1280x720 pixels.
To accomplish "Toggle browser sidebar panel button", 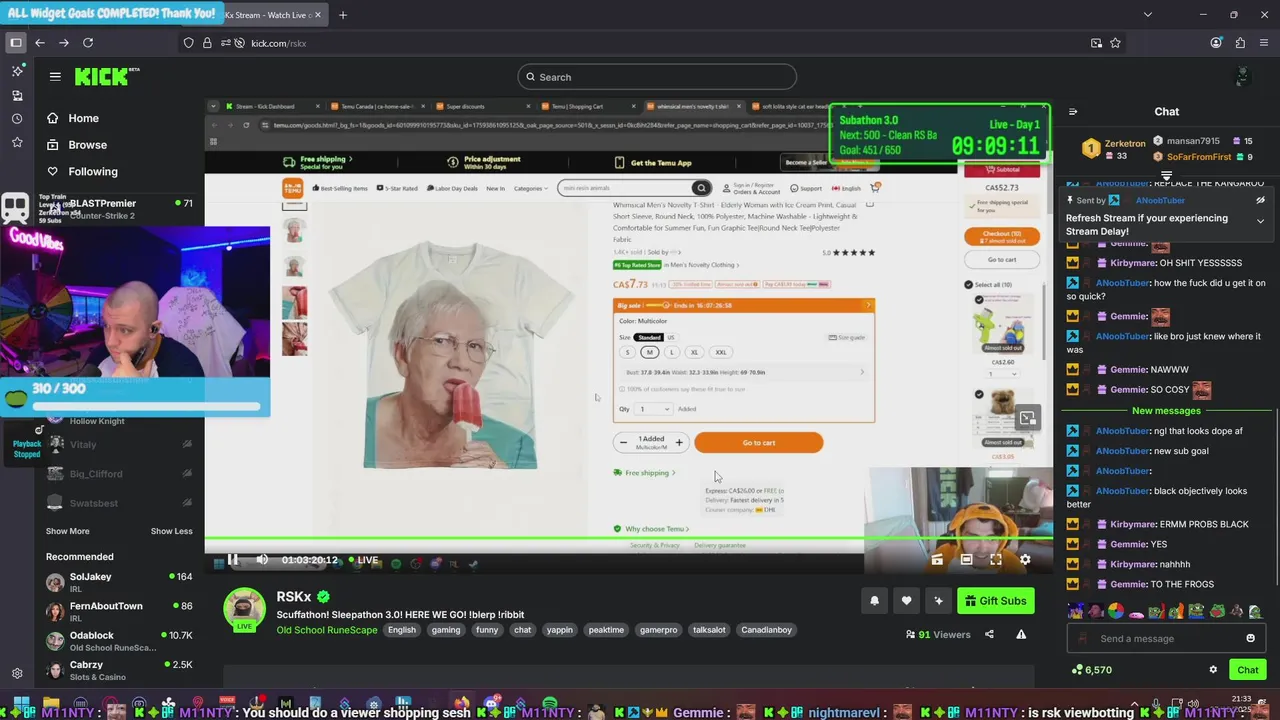I will pyautogui.click(x=16, y=43).
